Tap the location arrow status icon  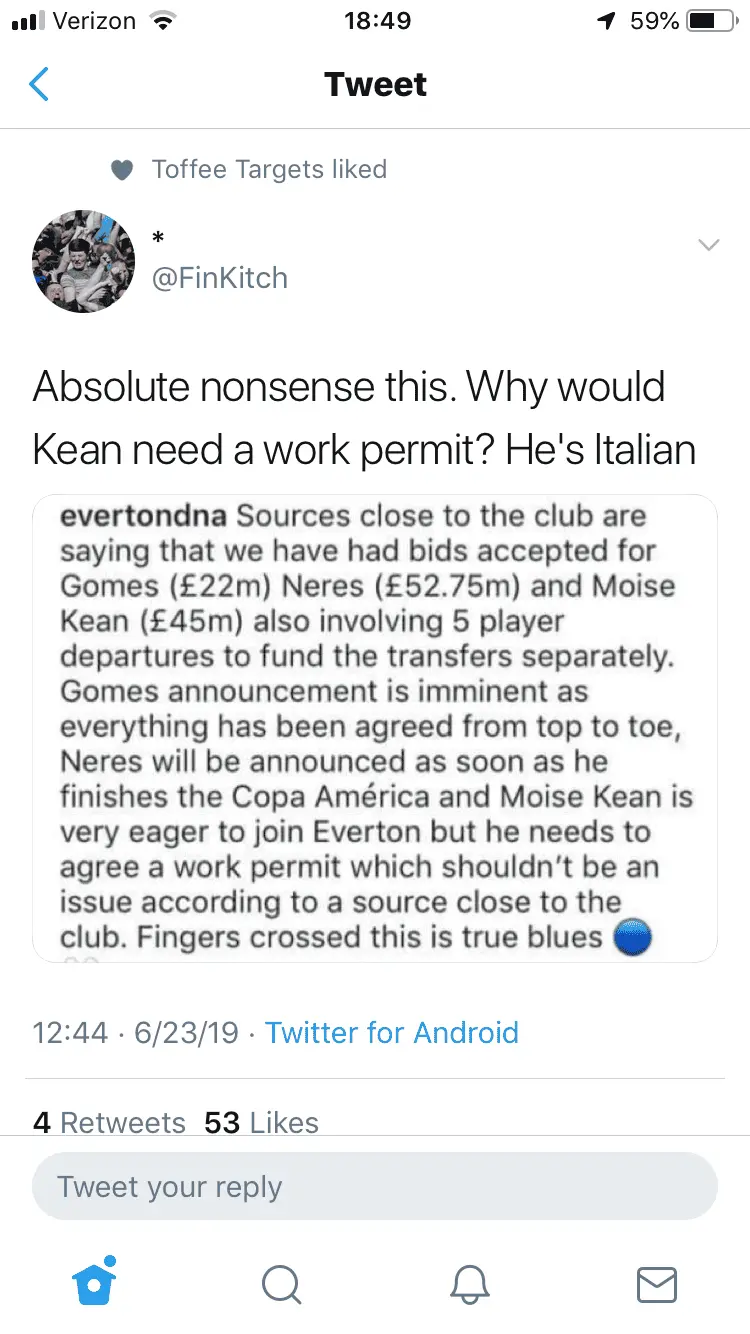pyautogui.click(x=606, y=21)
